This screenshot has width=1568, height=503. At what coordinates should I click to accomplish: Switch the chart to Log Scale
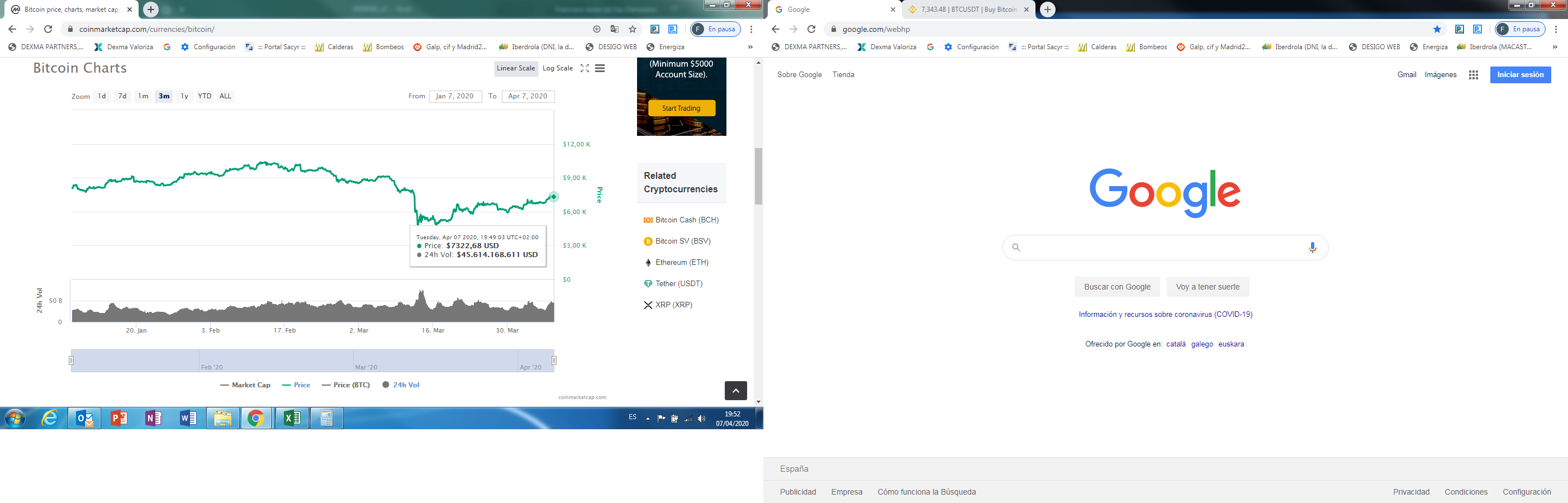[x=557, y=68]
